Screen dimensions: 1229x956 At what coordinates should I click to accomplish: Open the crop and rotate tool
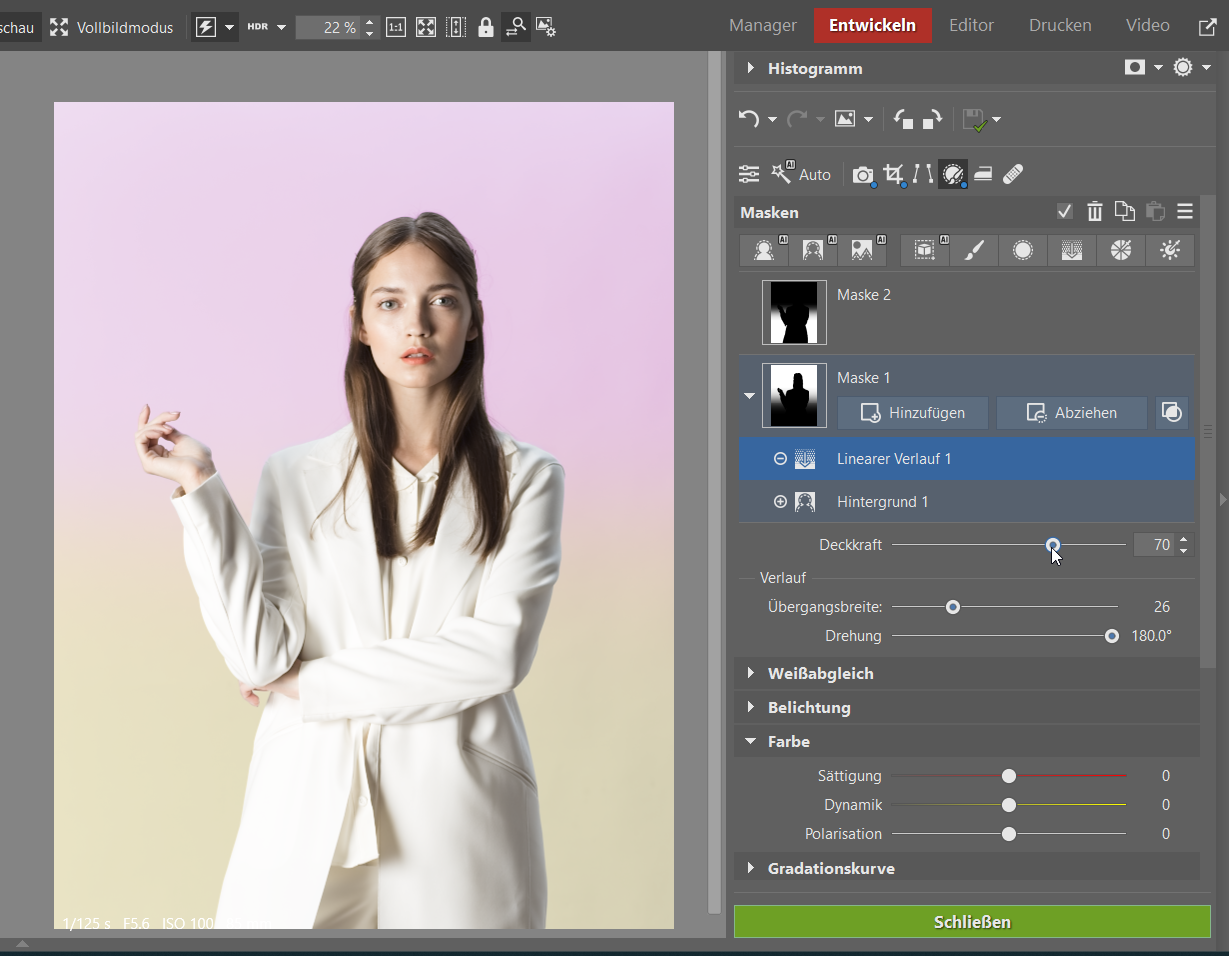(x=893, y=175)
